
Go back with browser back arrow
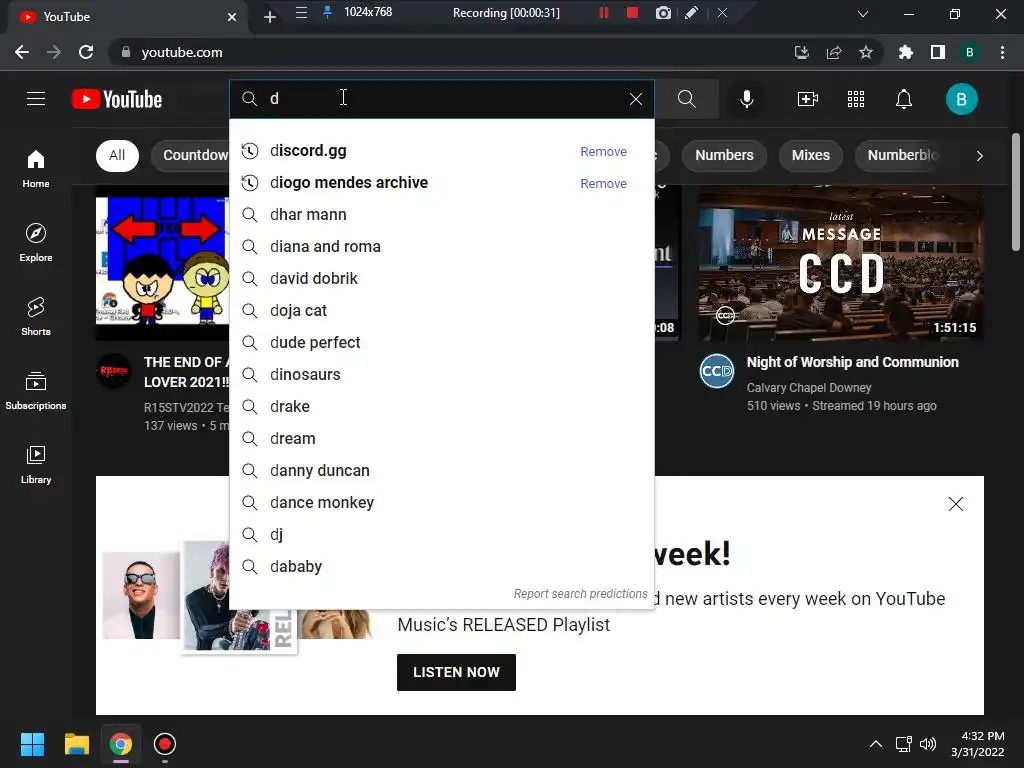tap(22, 52)
